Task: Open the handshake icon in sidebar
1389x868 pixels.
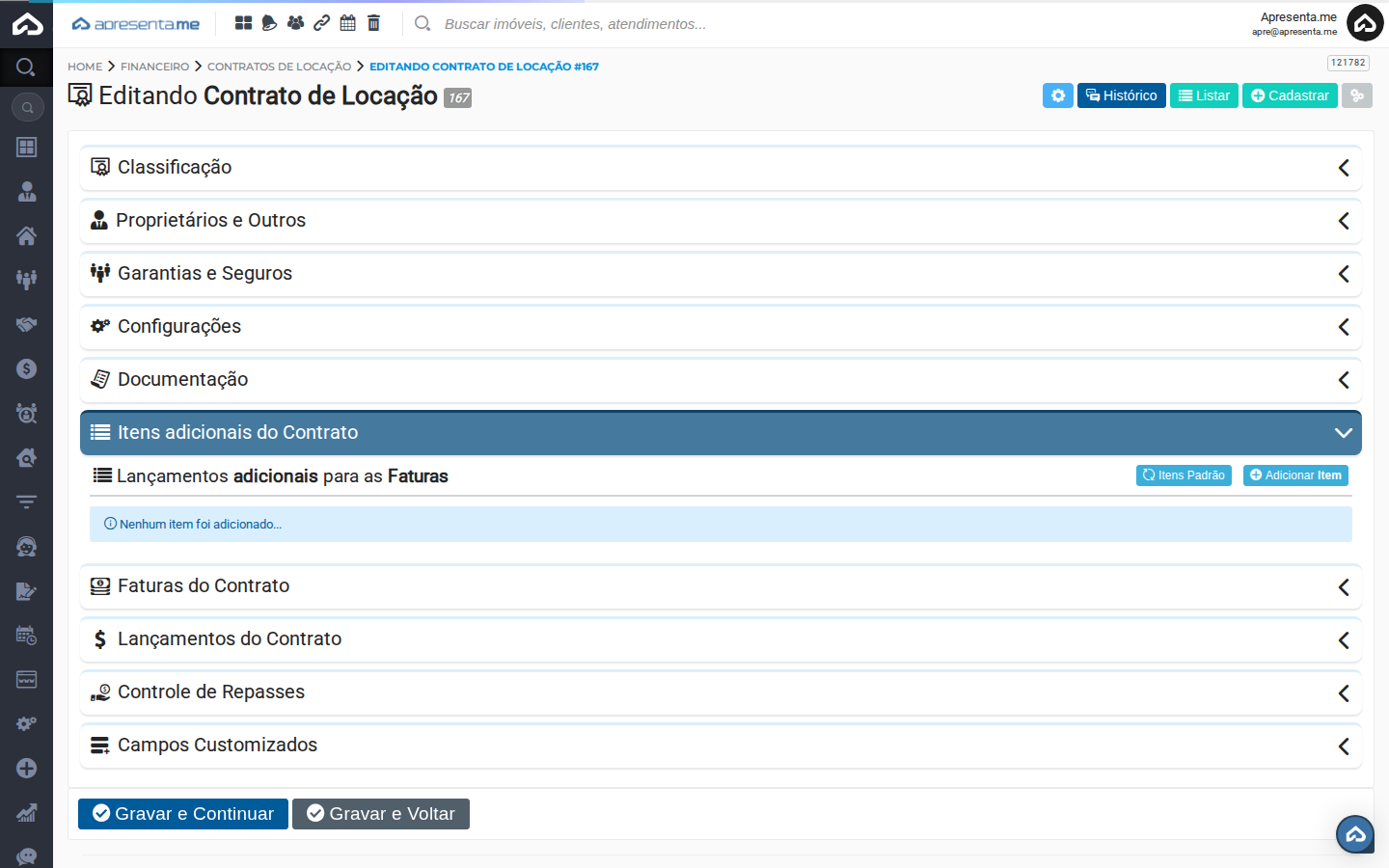Action: [26, 325]
